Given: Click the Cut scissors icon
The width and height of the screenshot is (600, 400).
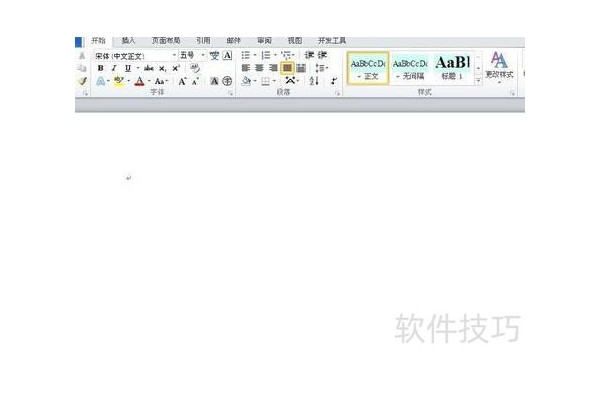Looking at the screenshot, I should click(x=82, y=56).
